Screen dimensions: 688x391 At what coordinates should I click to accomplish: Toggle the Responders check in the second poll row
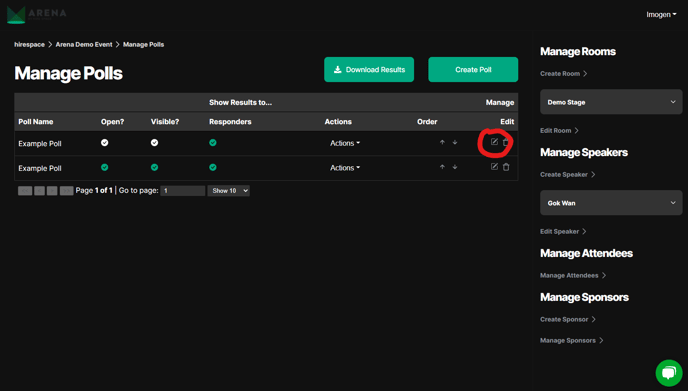pos(213,167)
